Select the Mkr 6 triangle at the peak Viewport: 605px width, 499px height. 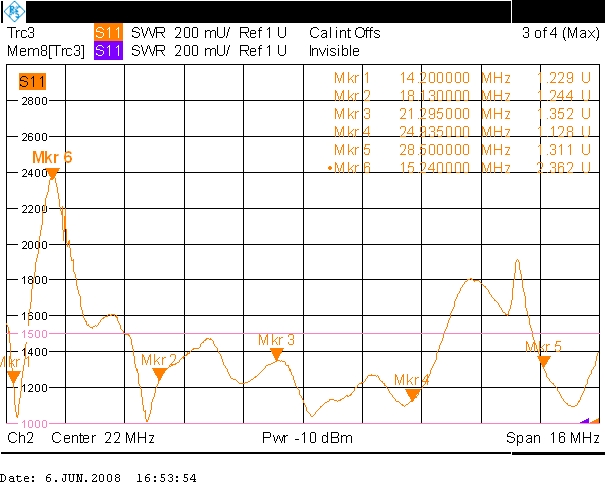tap(53, 173)
